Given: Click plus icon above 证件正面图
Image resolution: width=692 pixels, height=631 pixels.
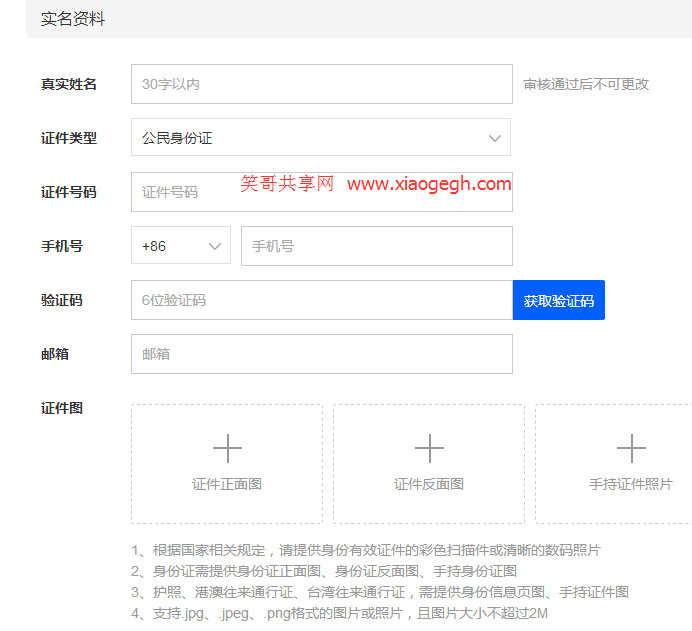Looking at the screenshot, I should click(227, 448).
